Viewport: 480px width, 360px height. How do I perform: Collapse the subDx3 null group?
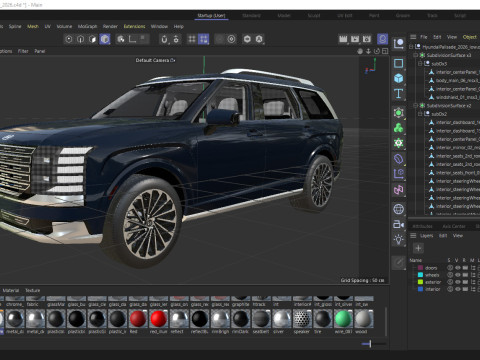click(x=420, y=64)
